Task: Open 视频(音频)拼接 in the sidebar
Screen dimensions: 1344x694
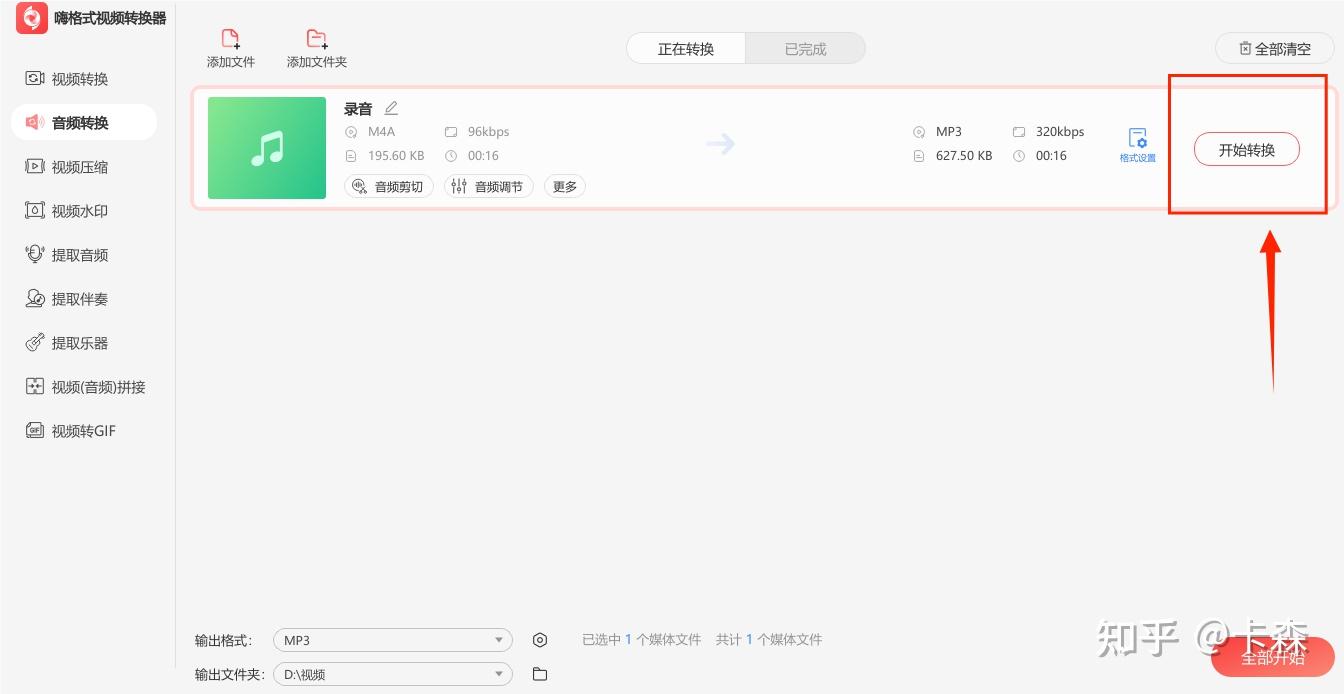Action: pyautogui.click(x=84, y=387)
